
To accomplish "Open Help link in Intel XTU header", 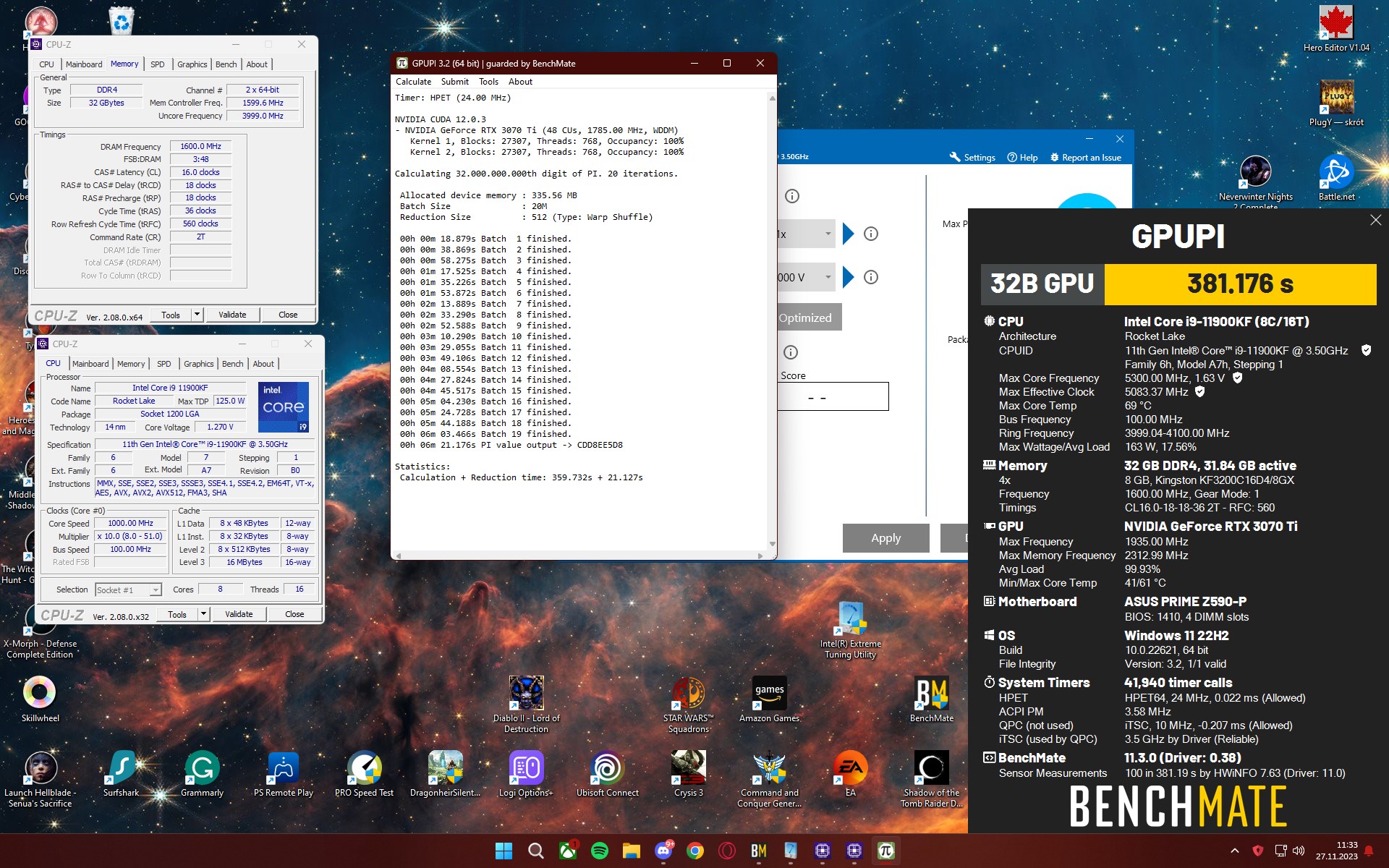I will pos(1022,158).
